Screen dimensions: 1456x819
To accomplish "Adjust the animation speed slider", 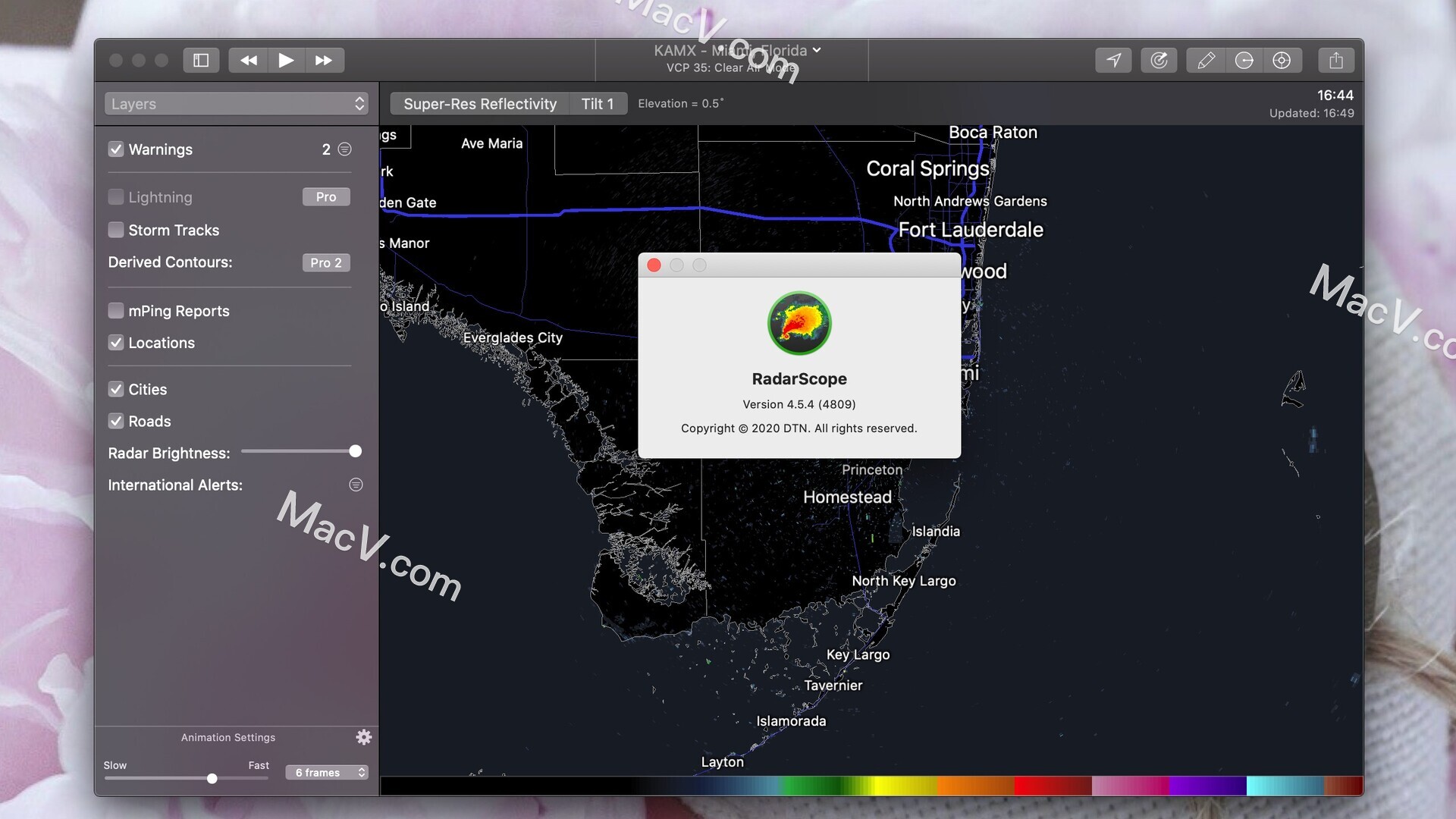I will (212, 779).
